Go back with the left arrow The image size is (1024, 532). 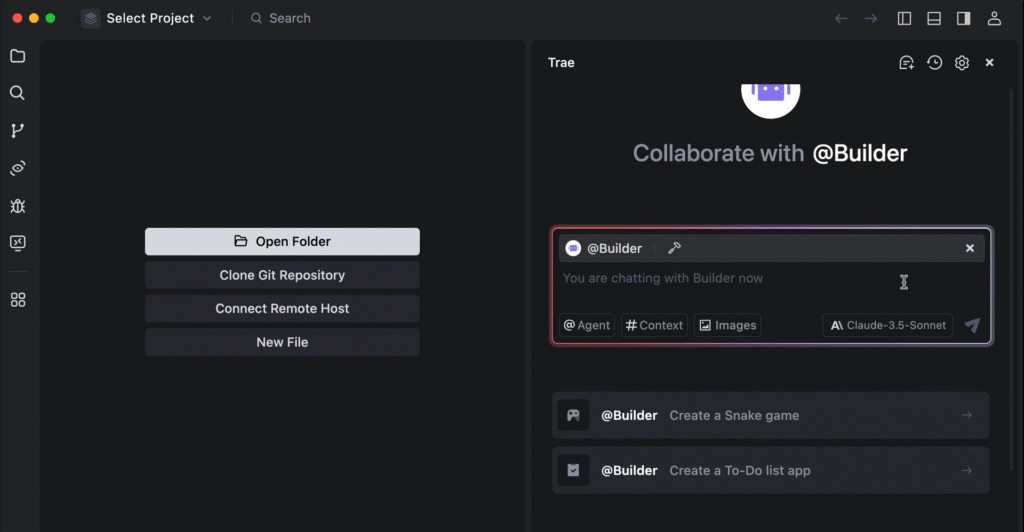[x=841, y=18]
